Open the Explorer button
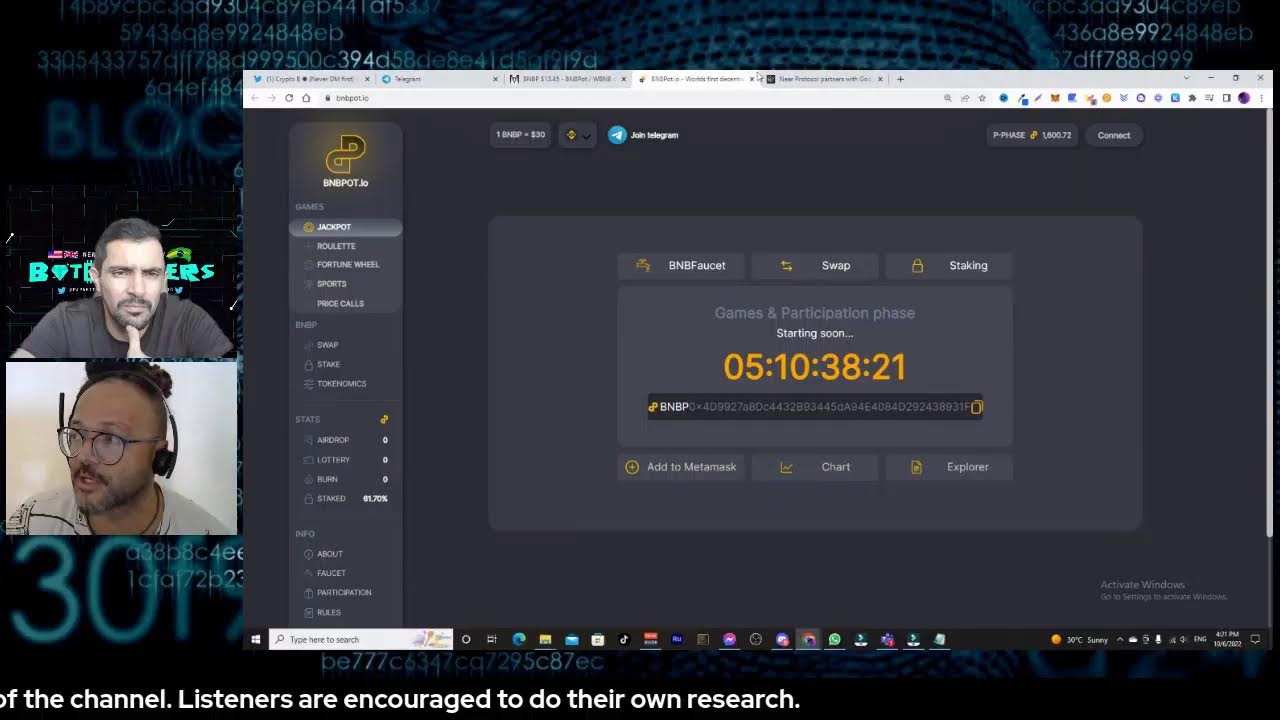This screenshot has height=720, width=1280. click(949, 467)
